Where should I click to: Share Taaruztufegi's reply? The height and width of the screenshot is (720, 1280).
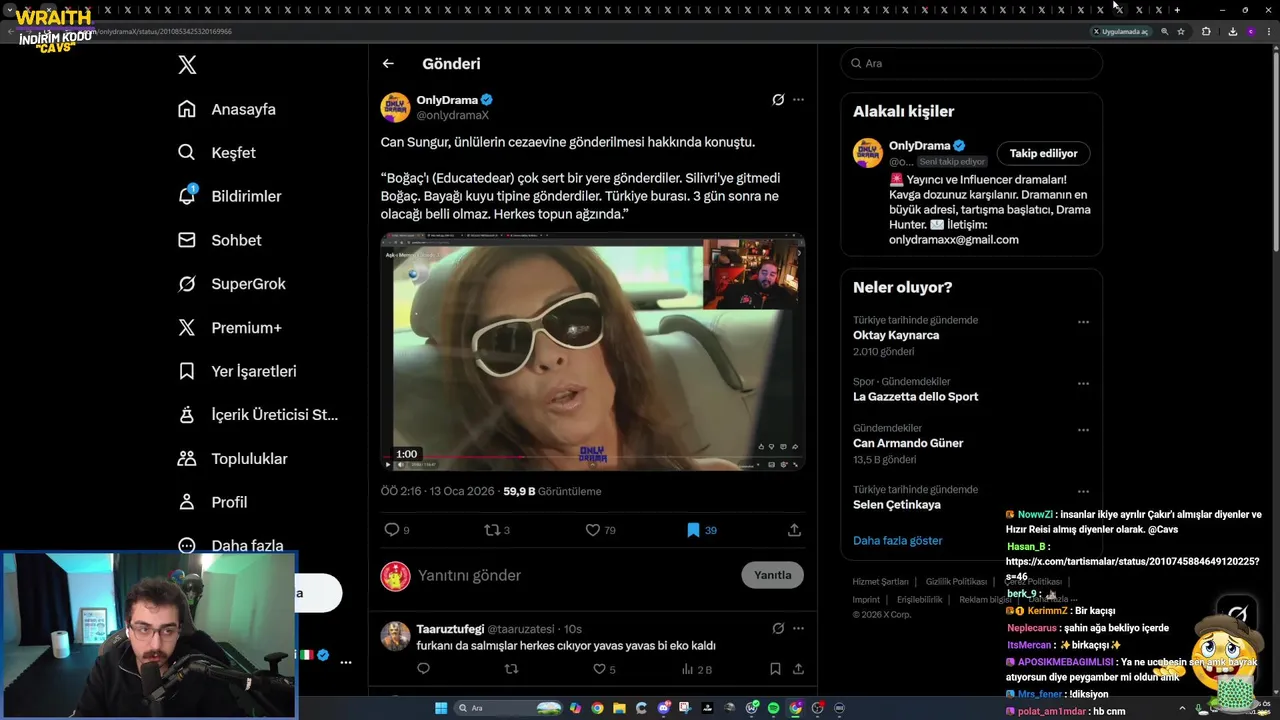798,669
